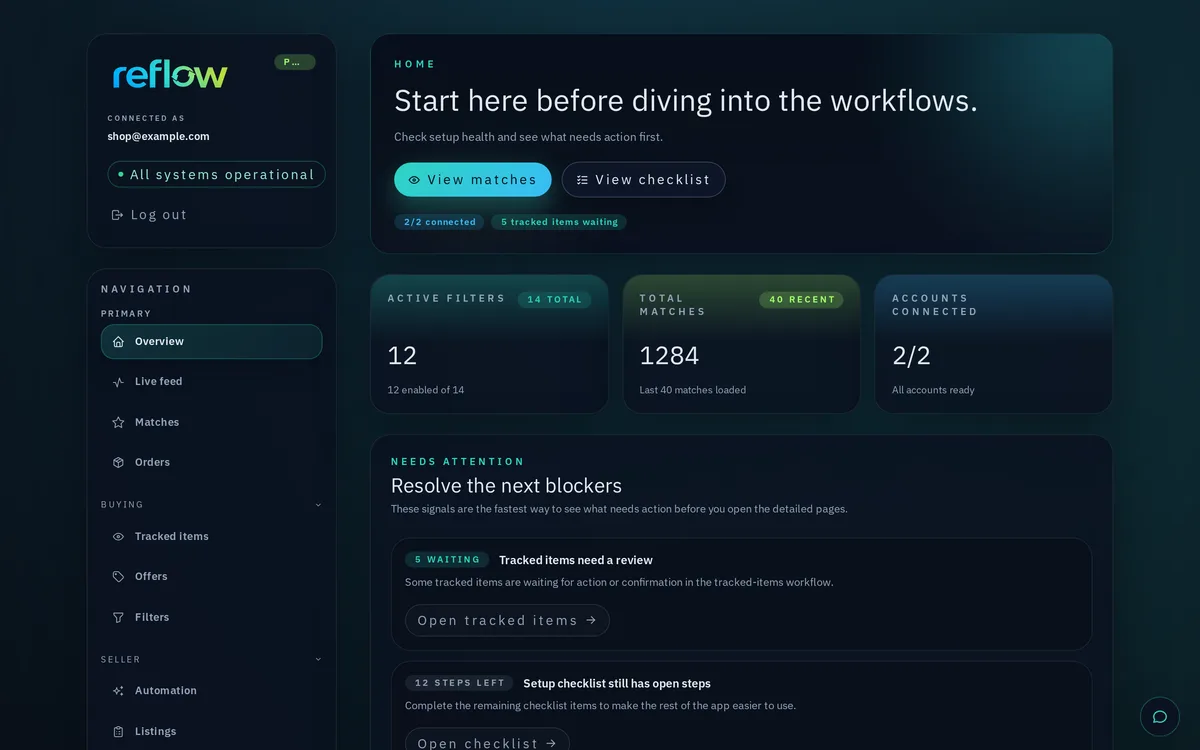This screenshot has height=750, width=1200.
Task: Click the eye icon next to Tracked items
Action: (x=118, y=537)
